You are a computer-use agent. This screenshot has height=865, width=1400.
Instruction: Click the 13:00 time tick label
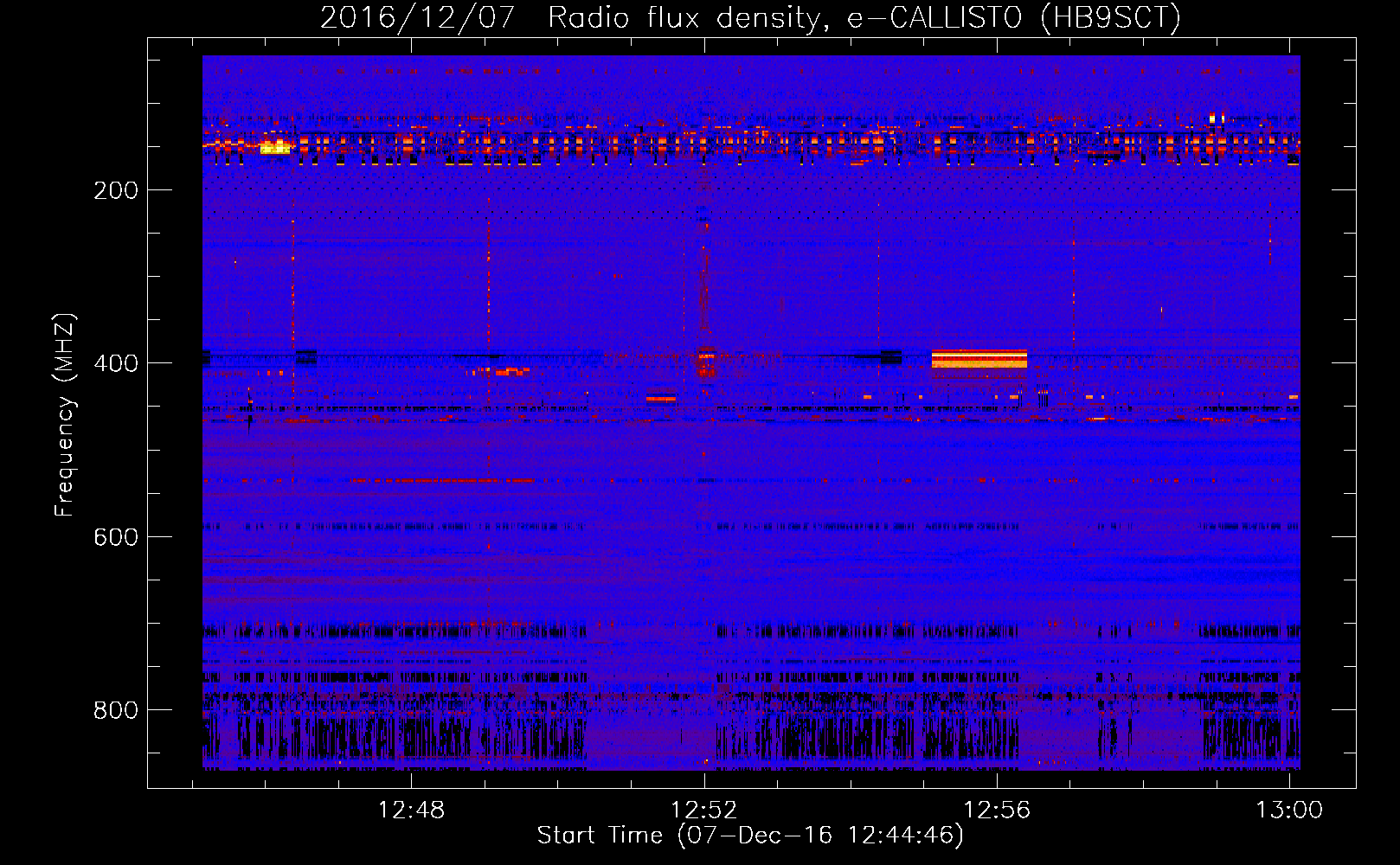1289,810
